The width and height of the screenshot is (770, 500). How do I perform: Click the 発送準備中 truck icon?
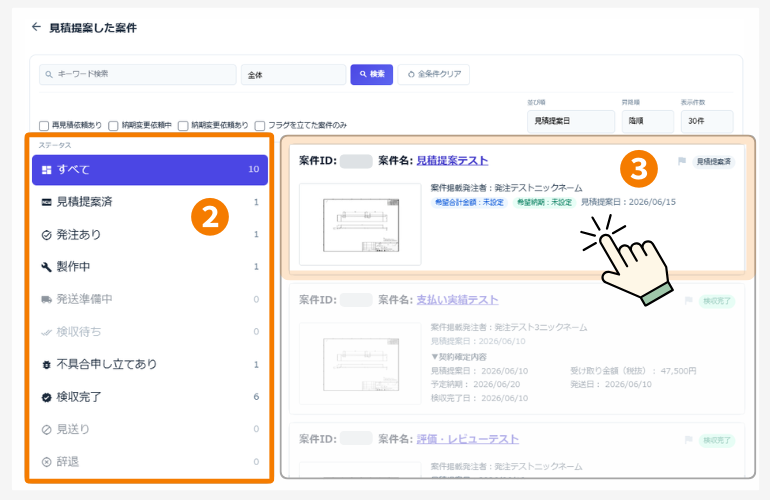(47, 300)
